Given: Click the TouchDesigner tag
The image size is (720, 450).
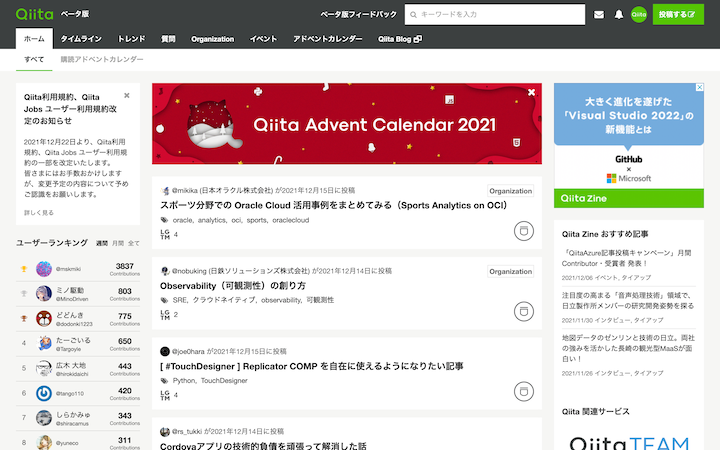Looking at the screenshot, I should pyautogui.click(x=224, y=381).
